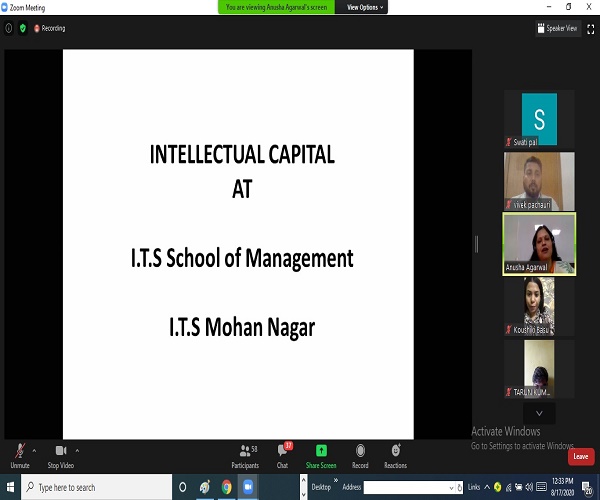Click the Recording indicator
The width and height of the screenshot is (600, 500).
pyautogui.click(x=50, y=28)
